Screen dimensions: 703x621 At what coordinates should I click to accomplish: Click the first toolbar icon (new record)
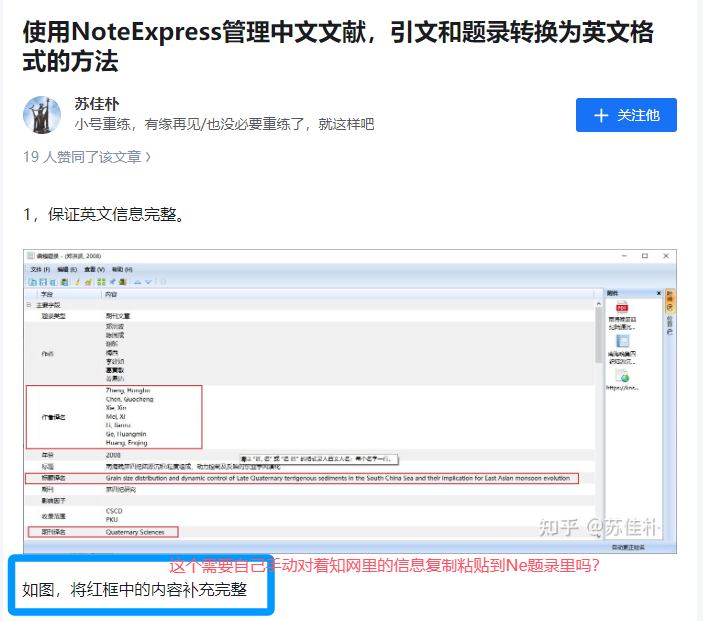pos(33,282)
